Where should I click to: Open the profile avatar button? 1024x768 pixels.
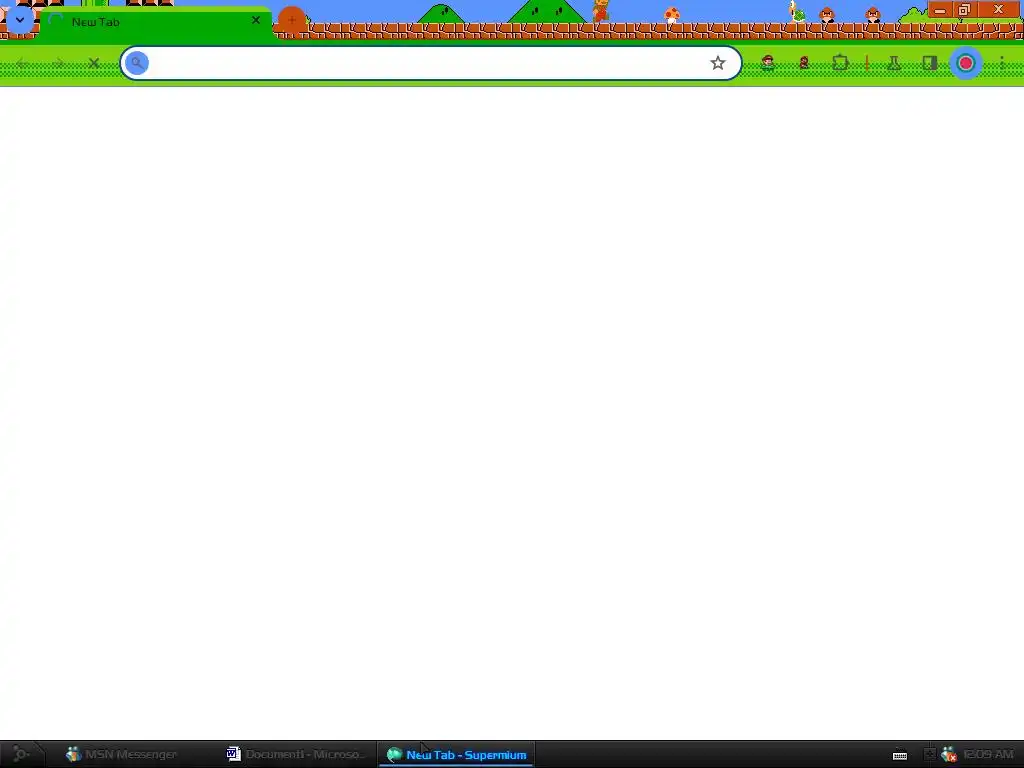point(966,63)
